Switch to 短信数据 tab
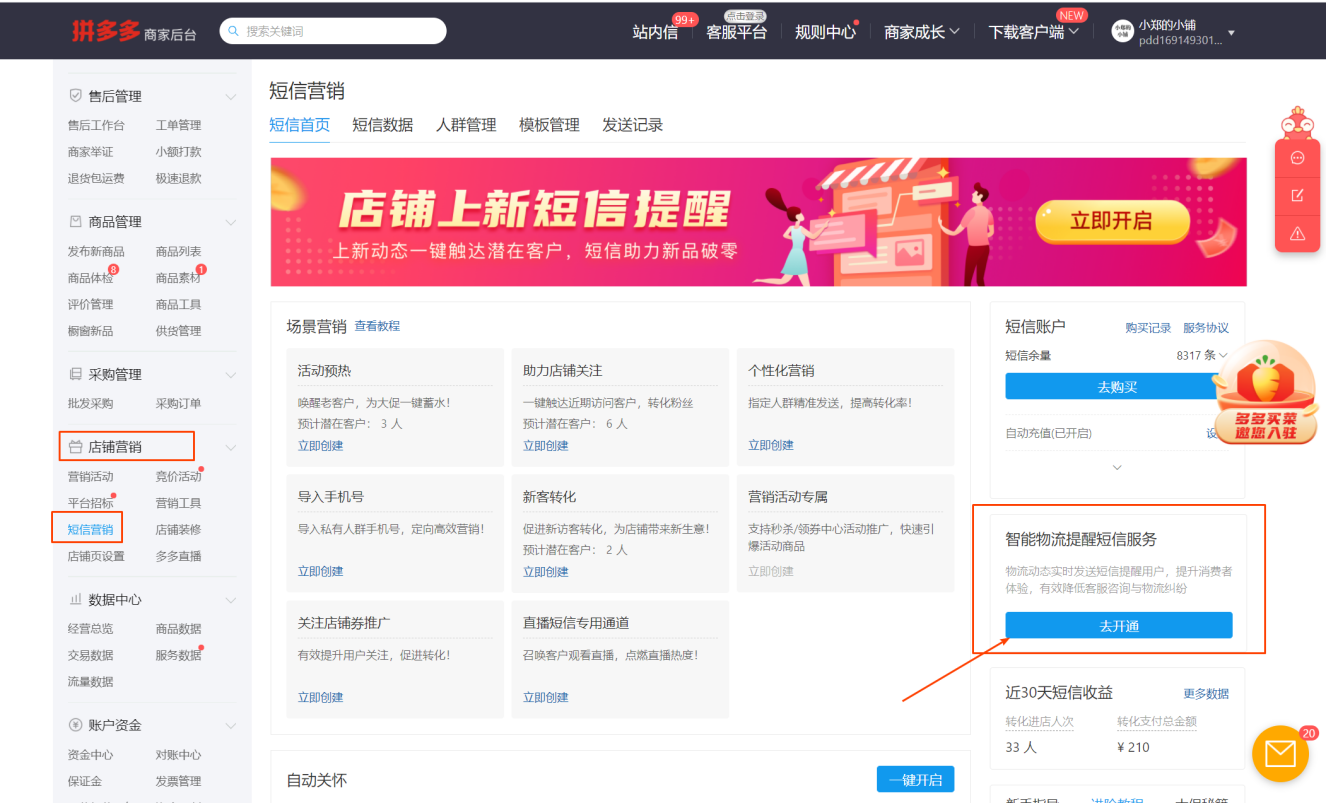The height and width of the screenshot is (803, 1326). pyautogui.click(x=382, y=125)
